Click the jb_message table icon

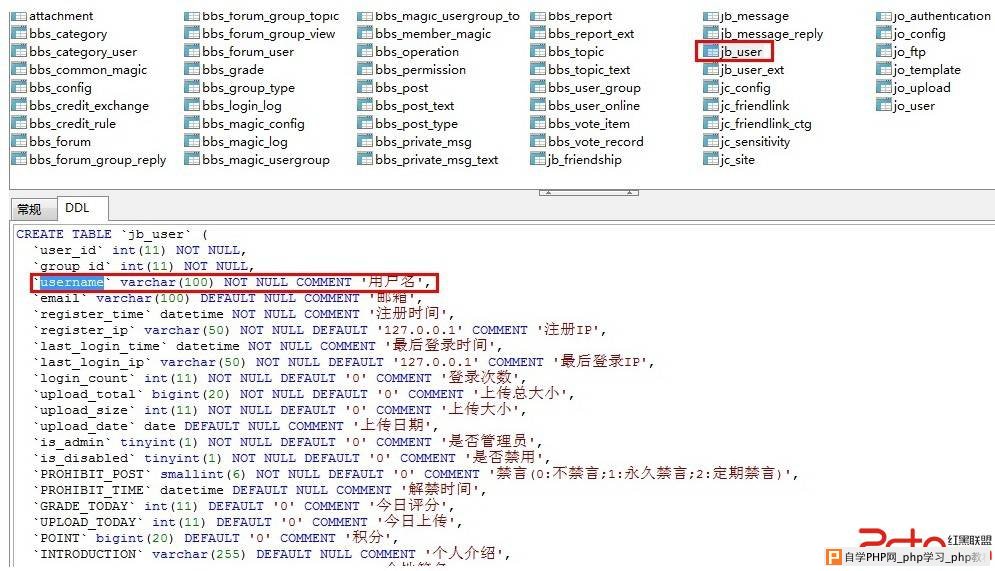[x=711, y=16]
